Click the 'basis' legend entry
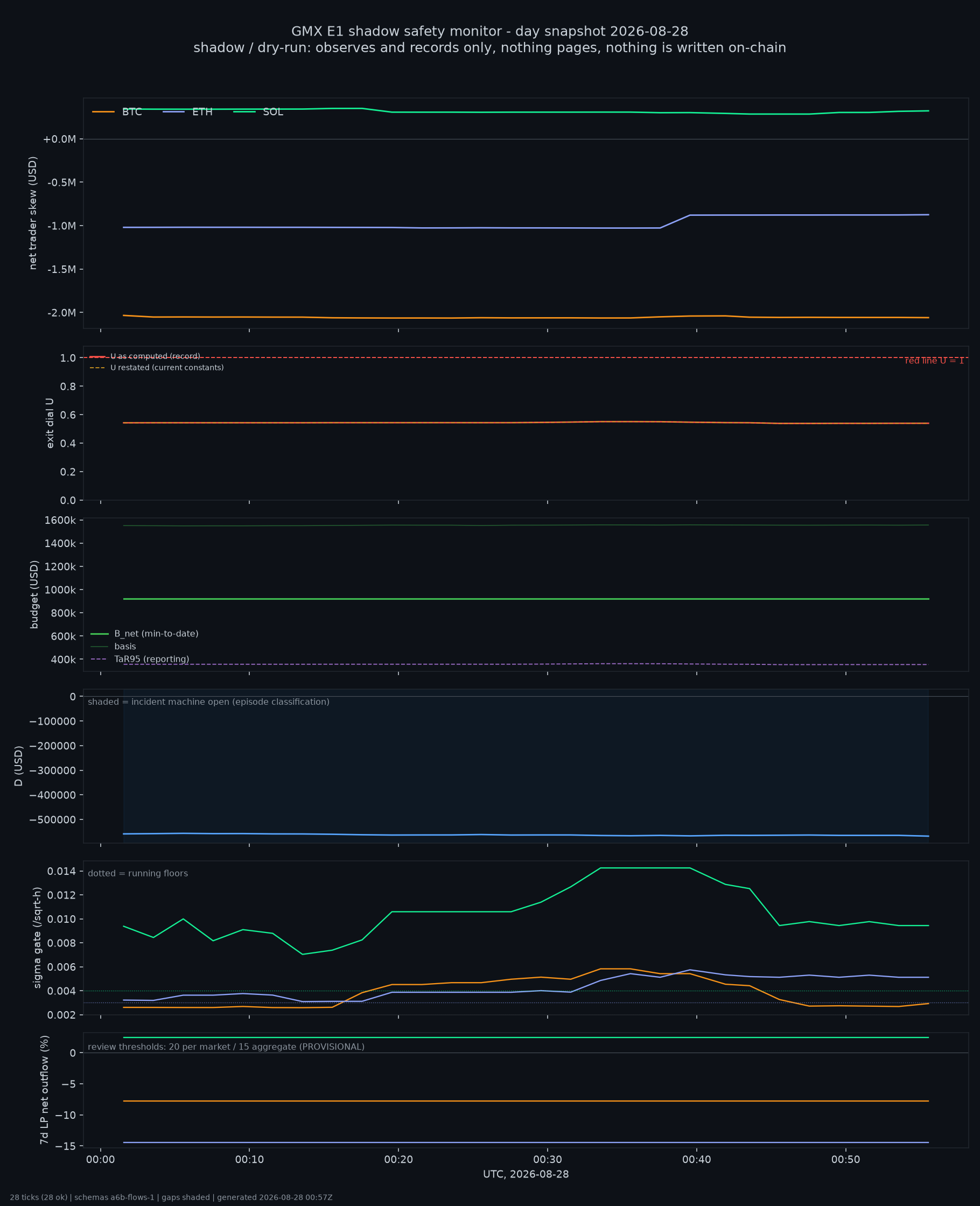This screenshot has width=980, height=1206. (x=114, y=646)
